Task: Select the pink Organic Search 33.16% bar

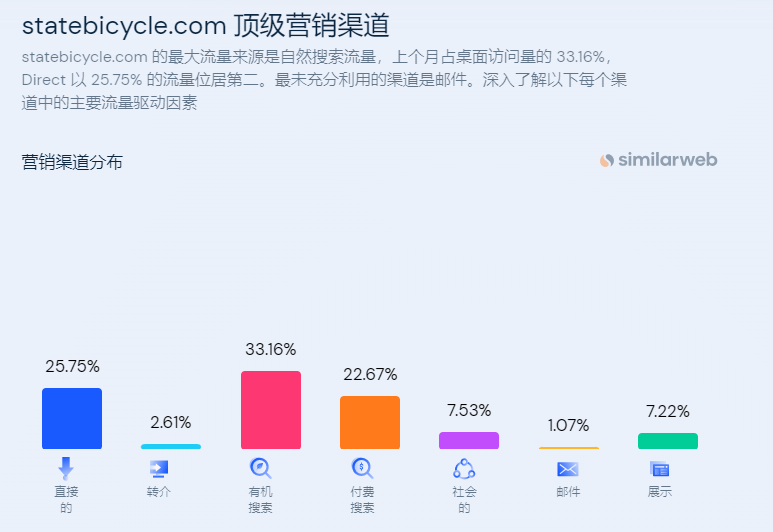Action: (x=271, y=410)
